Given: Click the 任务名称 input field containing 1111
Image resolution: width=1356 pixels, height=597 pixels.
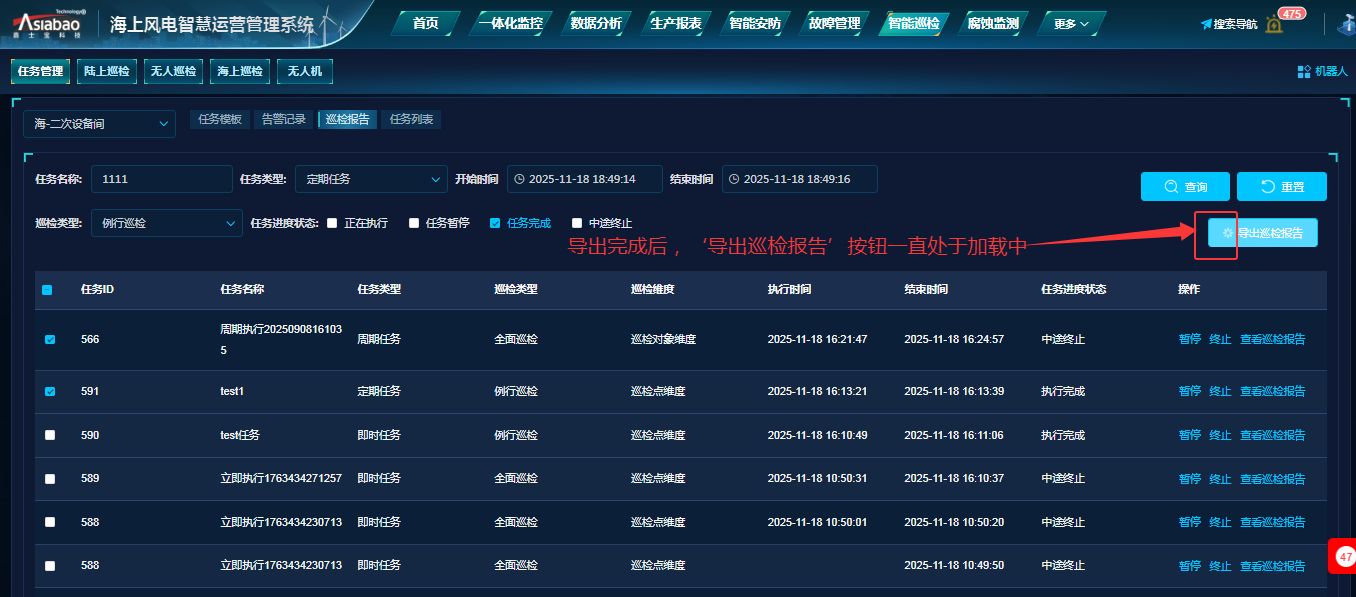Looking at the screenshot, I should [x=161, y=179].
